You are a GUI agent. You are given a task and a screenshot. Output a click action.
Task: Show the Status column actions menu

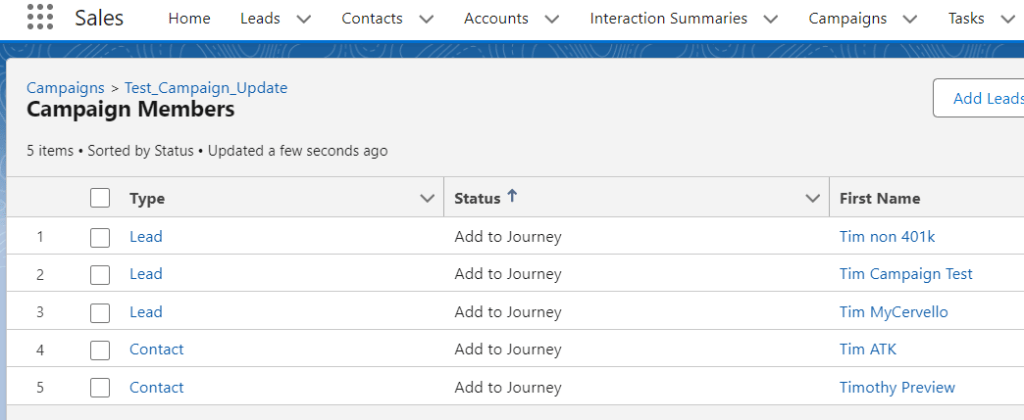tap(813, 199)
